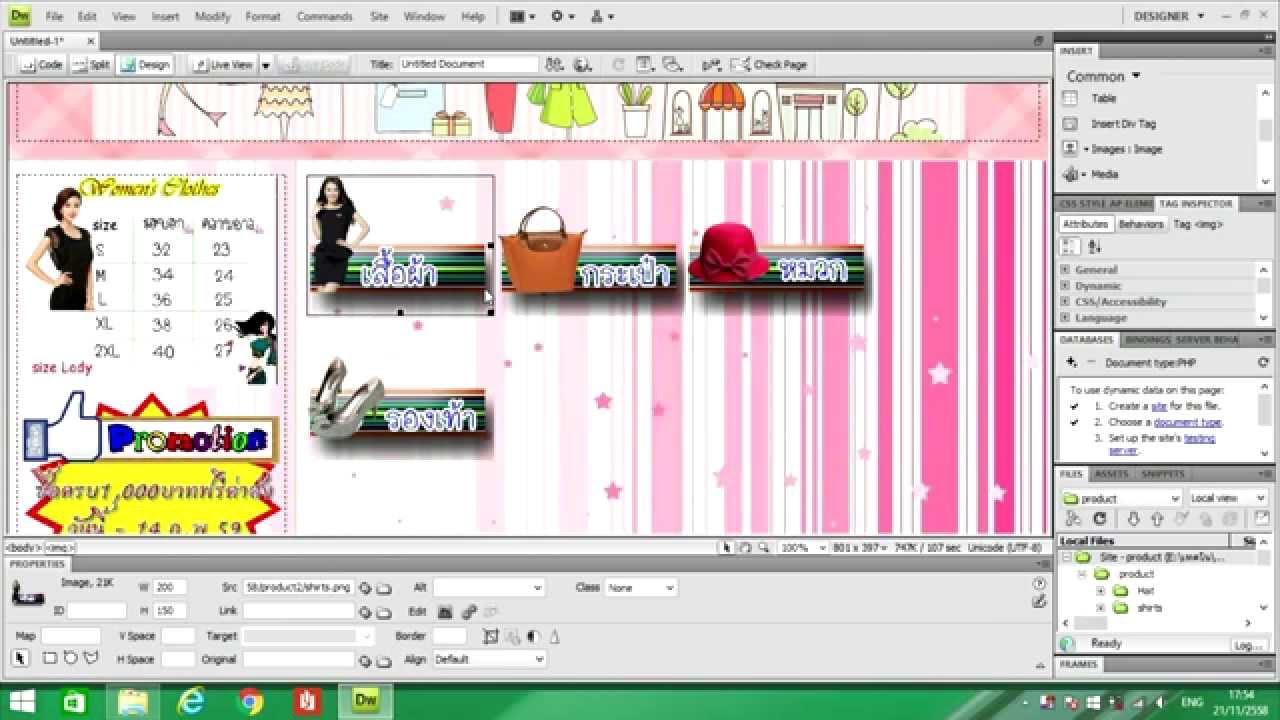The width and height of the screenshot is (1280, 720).
Task: Show list view in Tag Inspector
Action: [1095, 246]
